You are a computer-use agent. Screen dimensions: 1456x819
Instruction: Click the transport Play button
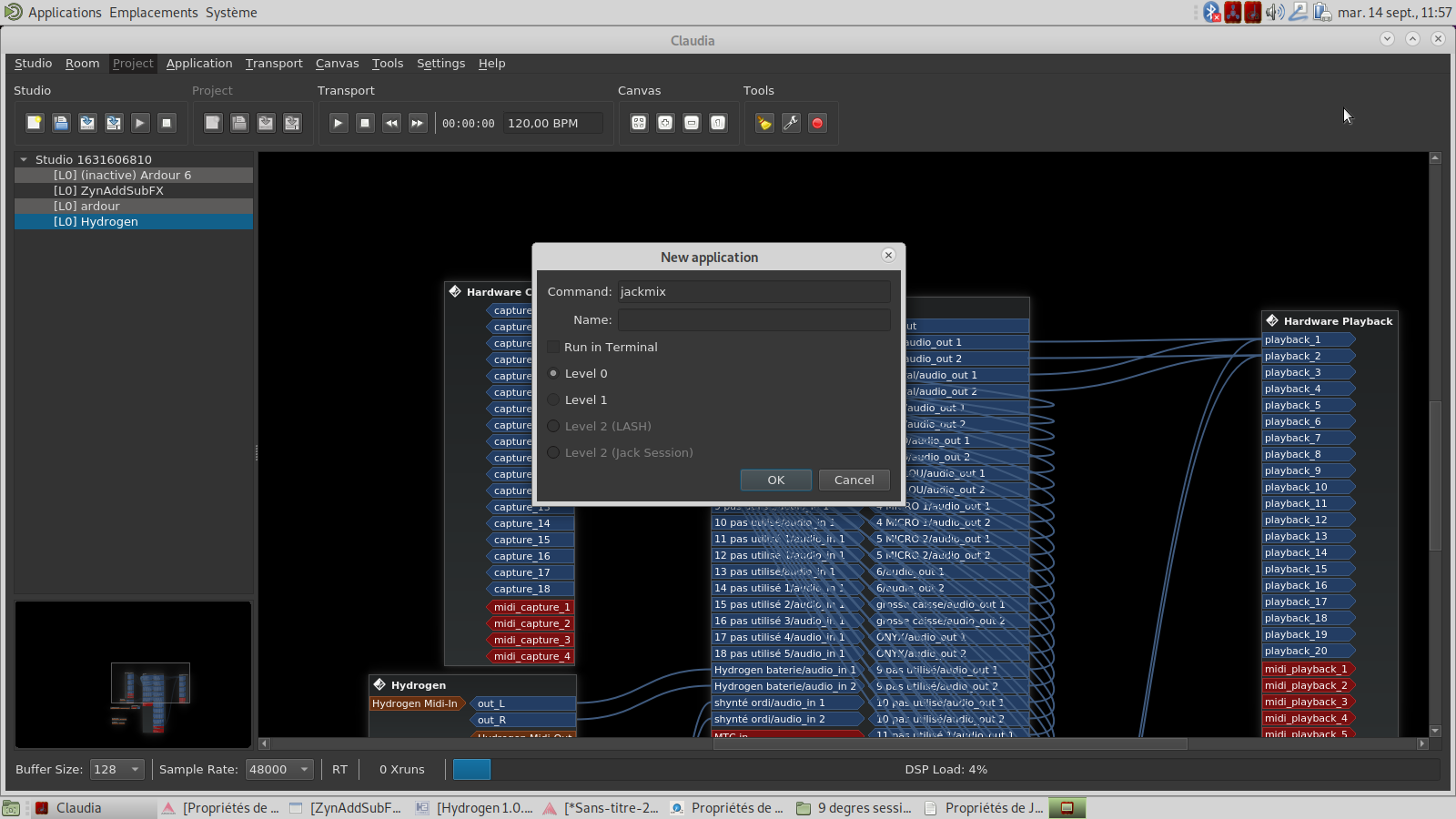point(339,123)
